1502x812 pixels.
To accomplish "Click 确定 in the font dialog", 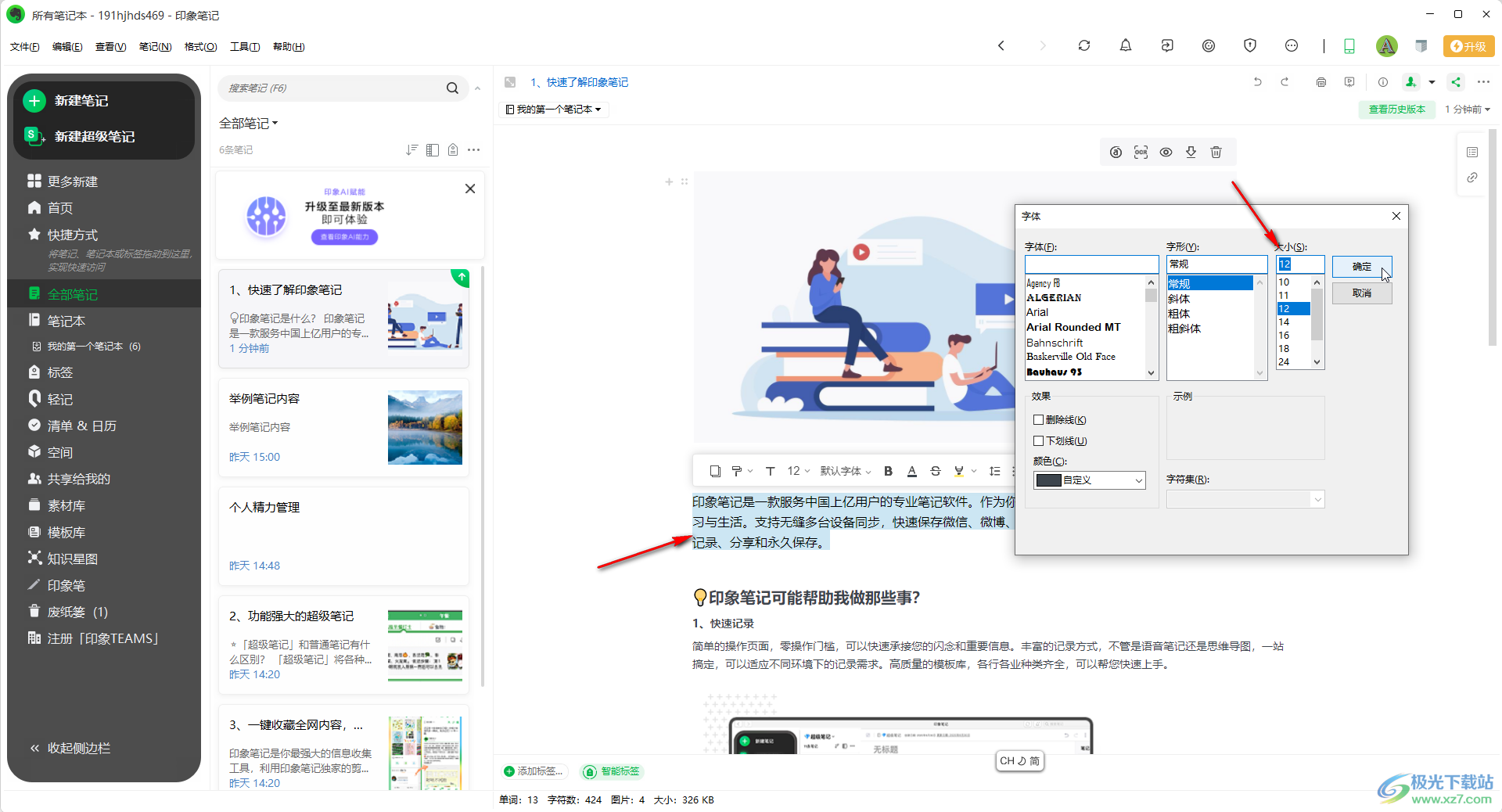I will click(x=1362, y=267).
